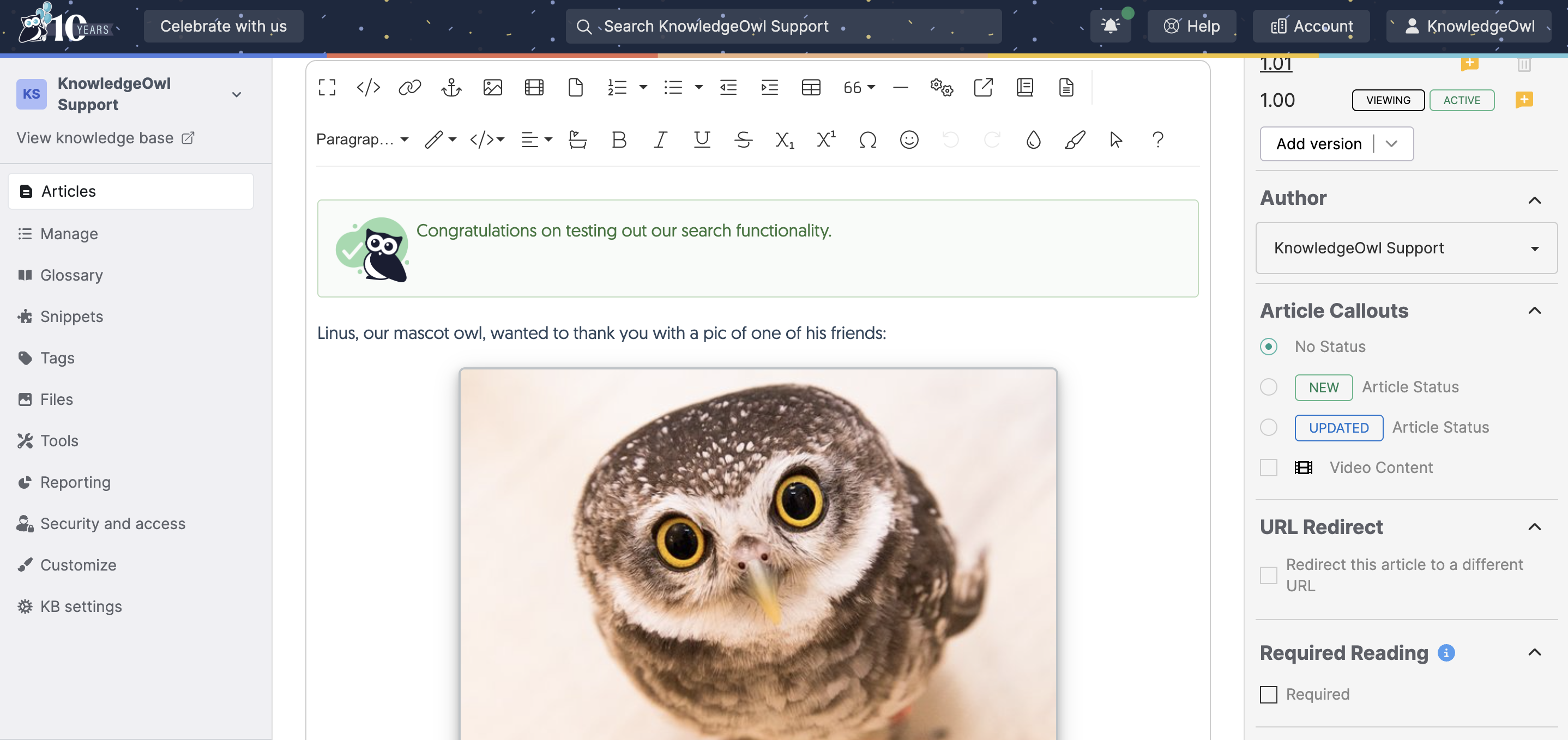Open the Author dropdown KnowledgeOwl Support

pyautogui.click(x=1406, y=248)
